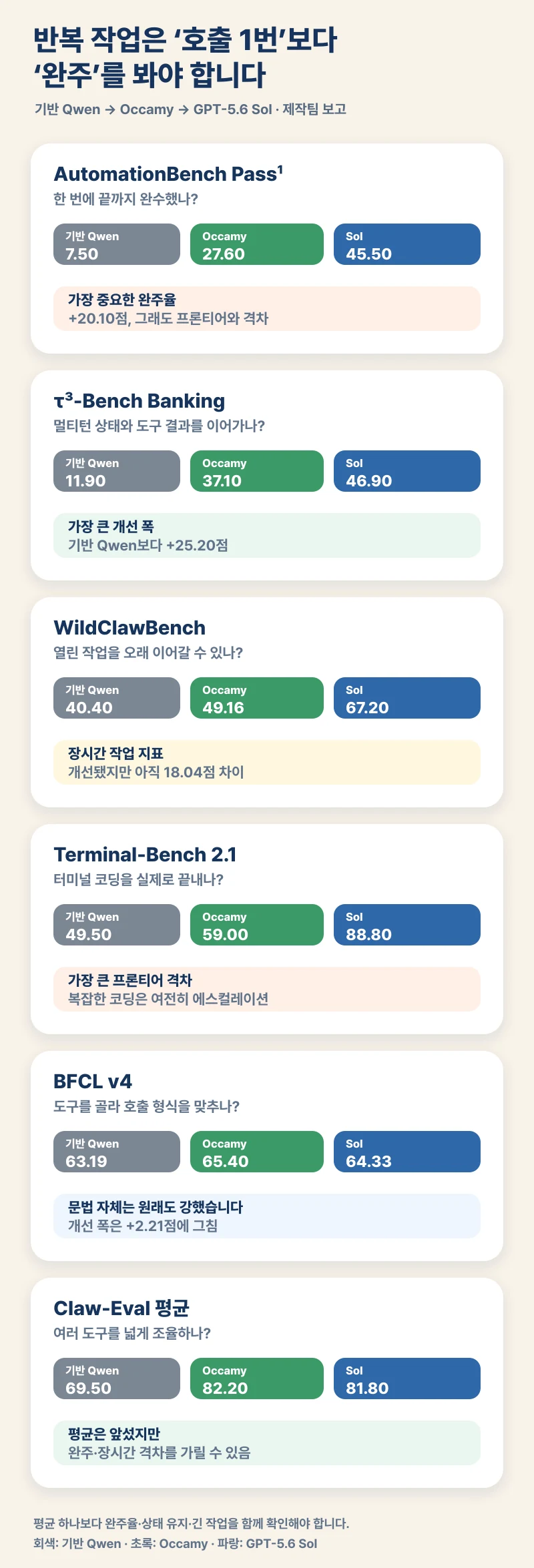Select the green Occamy 27.60 score chip
534x1568 pixels.
[x=257, y=244]
